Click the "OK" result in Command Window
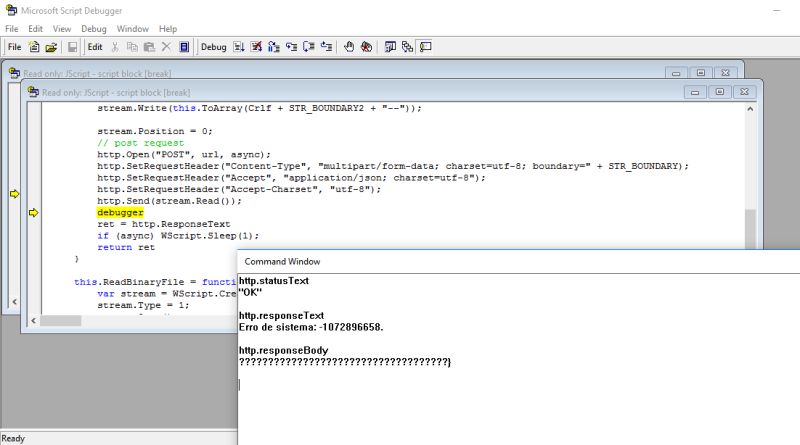Image resolution: width=800 pixels, height=445 pixels. tap(250, 292)
